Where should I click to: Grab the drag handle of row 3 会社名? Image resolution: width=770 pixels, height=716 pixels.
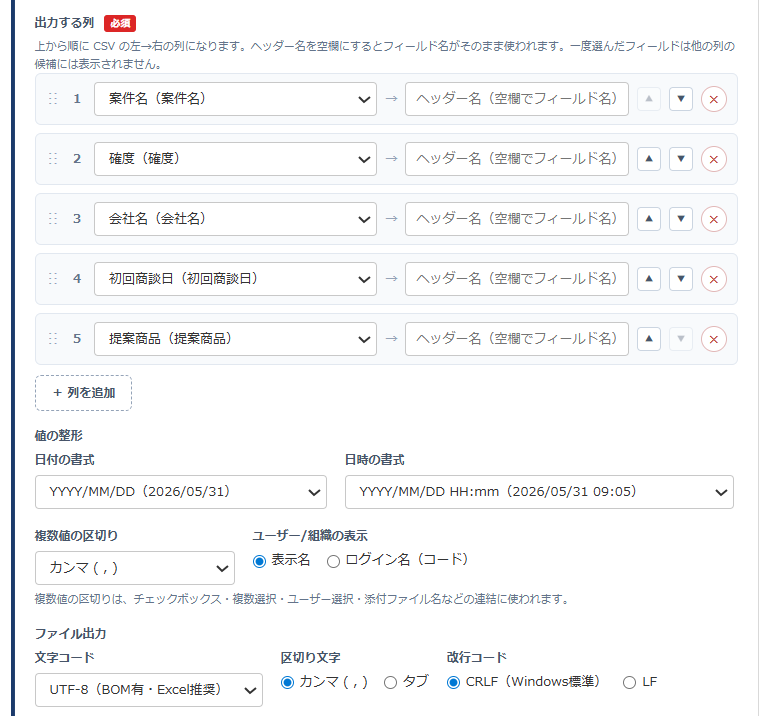[53, 219]
